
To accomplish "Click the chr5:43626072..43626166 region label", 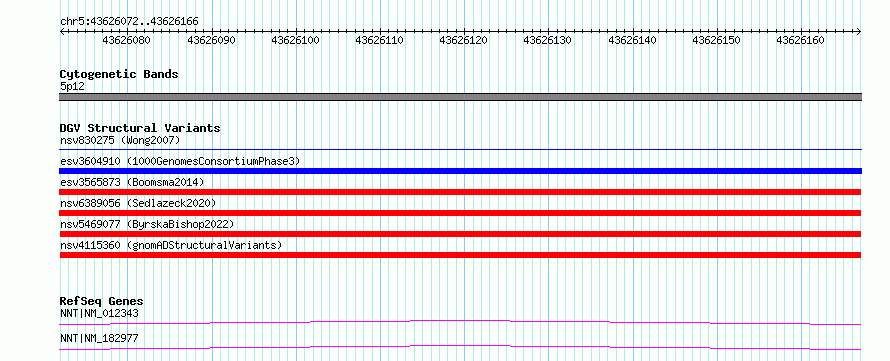I will (129, 22).
